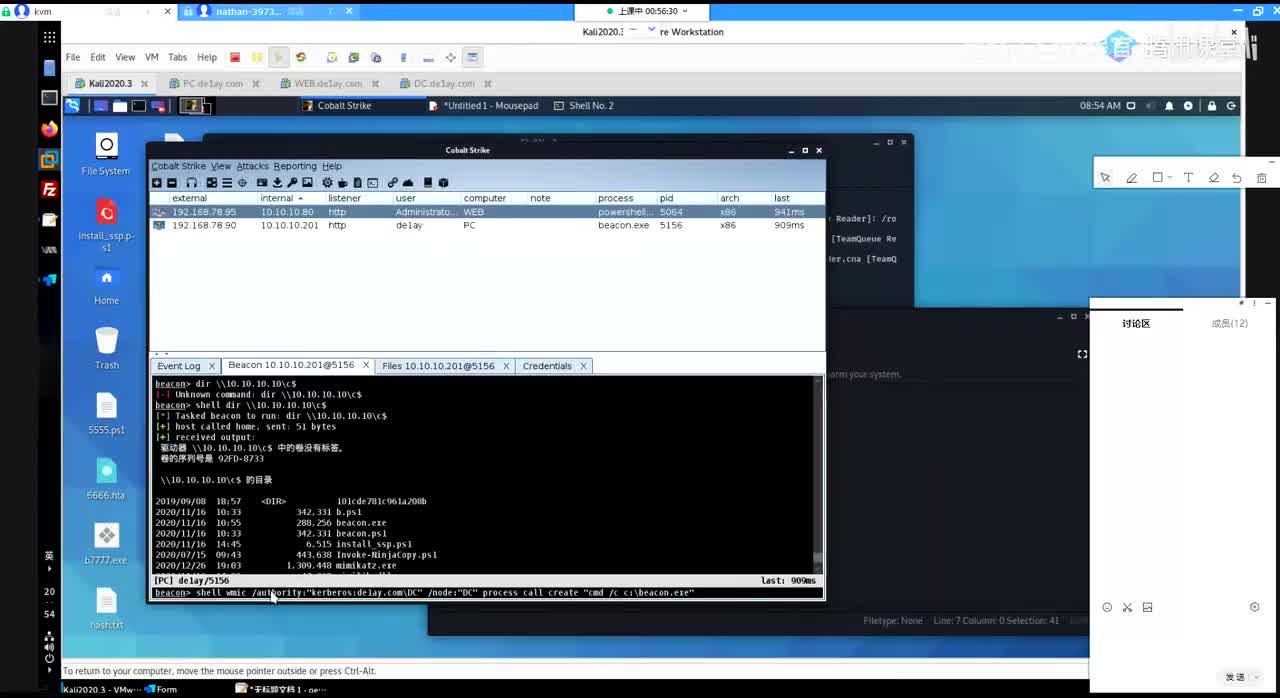Open the Trash desktop icon
The height and width of the screenshot is (698, 1280).
pos(107,348)
